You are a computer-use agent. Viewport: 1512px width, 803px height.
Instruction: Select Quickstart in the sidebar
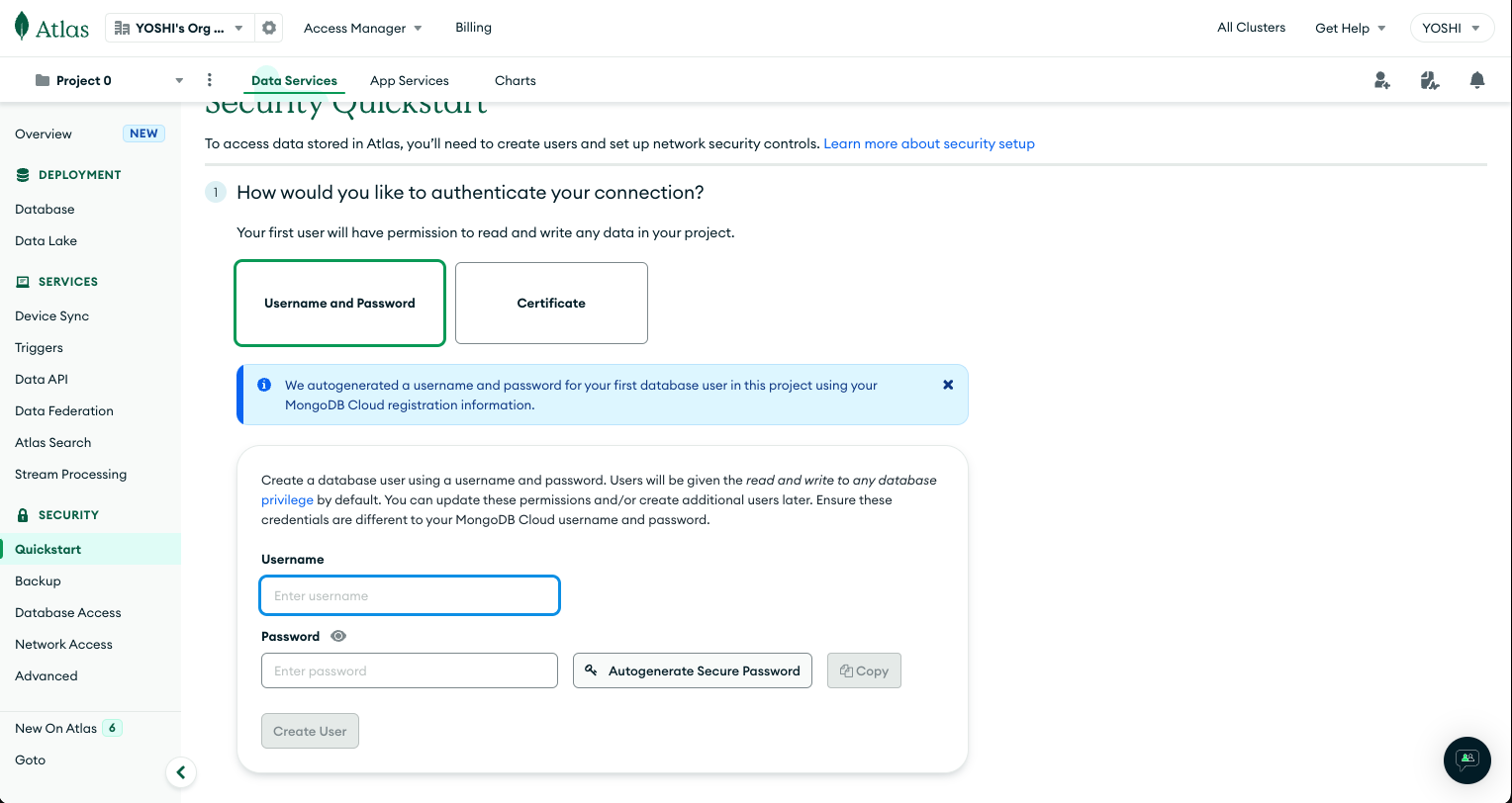pyautogui.click(x=90, y=549)
